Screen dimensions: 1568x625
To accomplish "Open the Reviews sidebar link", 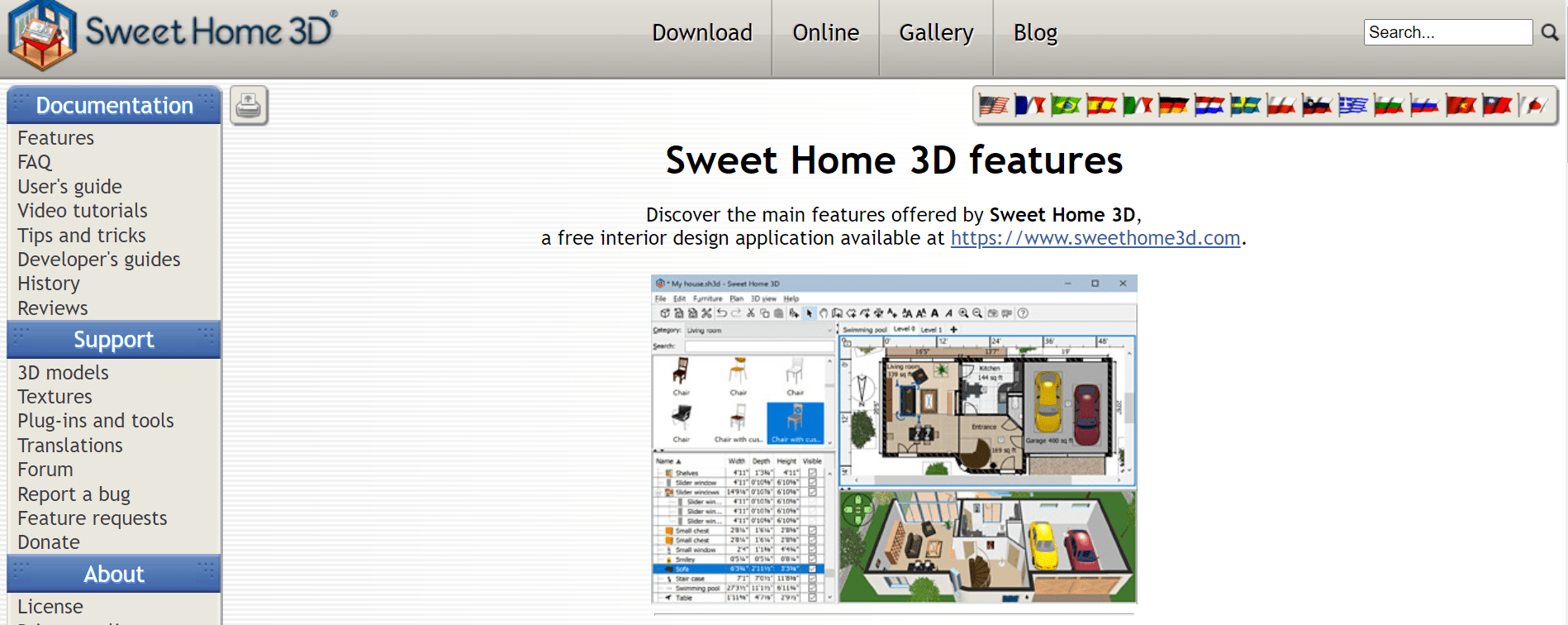I will pos(53,308).
